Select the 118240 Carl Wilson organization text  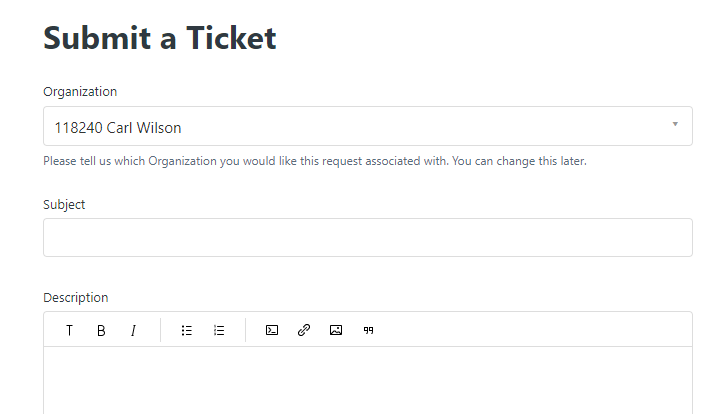pos(118,128)
